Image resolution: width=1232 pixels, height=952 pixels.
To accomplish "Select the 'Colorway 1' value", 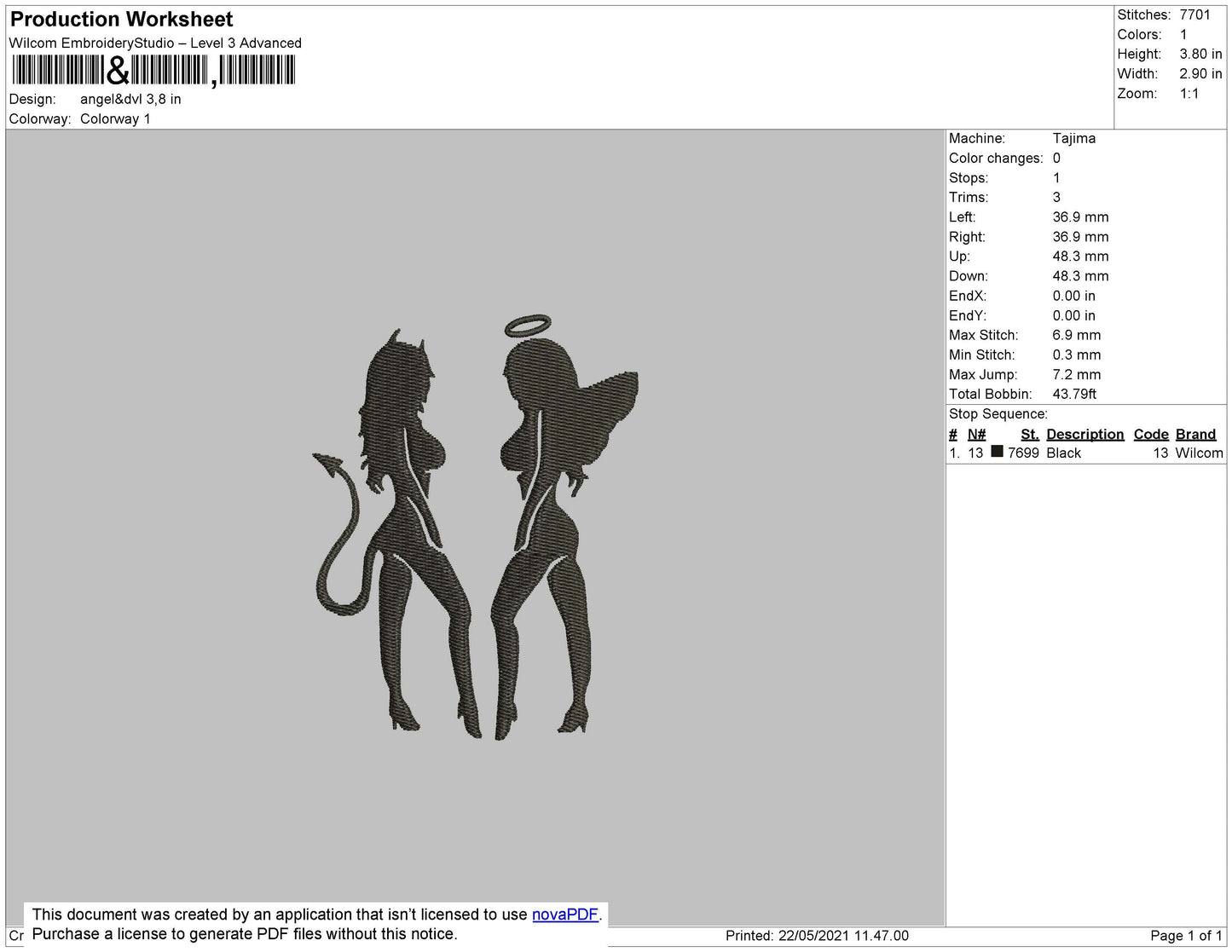I will tap(115, 118).
